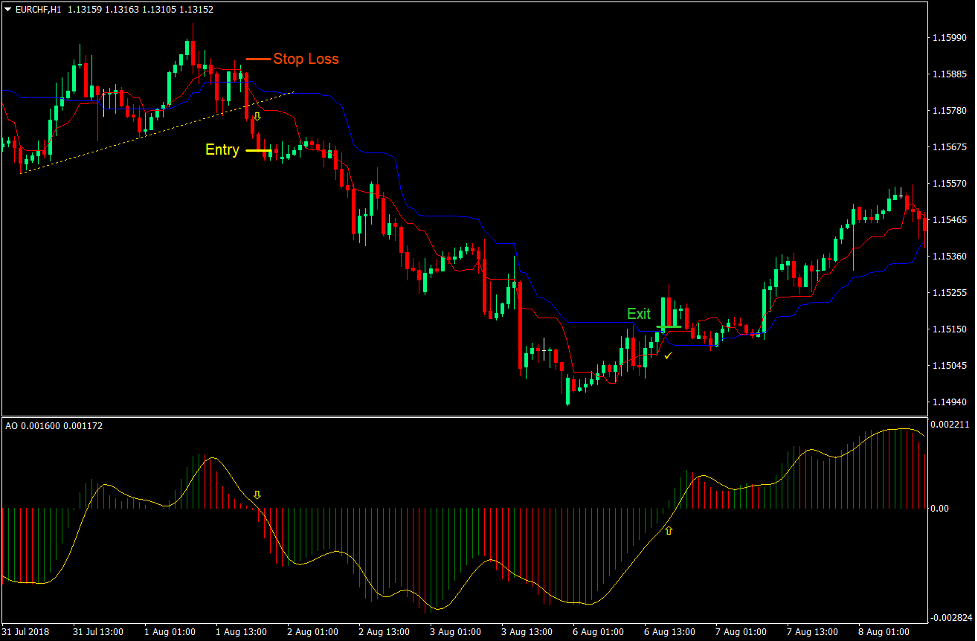
Task: Click the triangle icon beside EURCHF,H1 title
Action: 8,8
